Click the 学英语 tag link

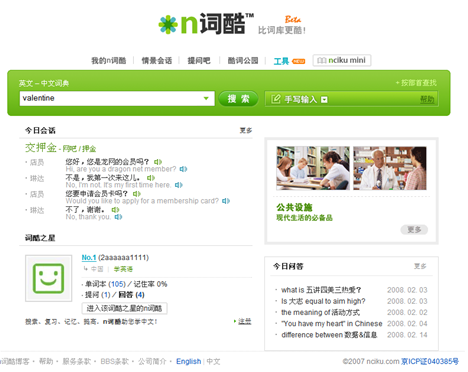[123, 269]
